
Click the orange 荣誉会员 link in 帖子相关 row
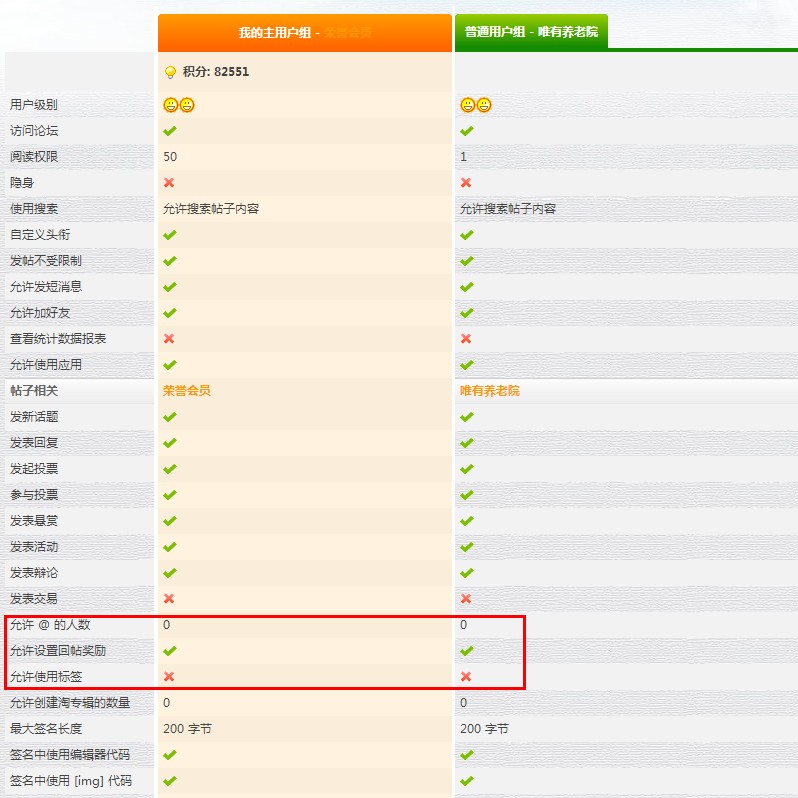click(187, 391)
